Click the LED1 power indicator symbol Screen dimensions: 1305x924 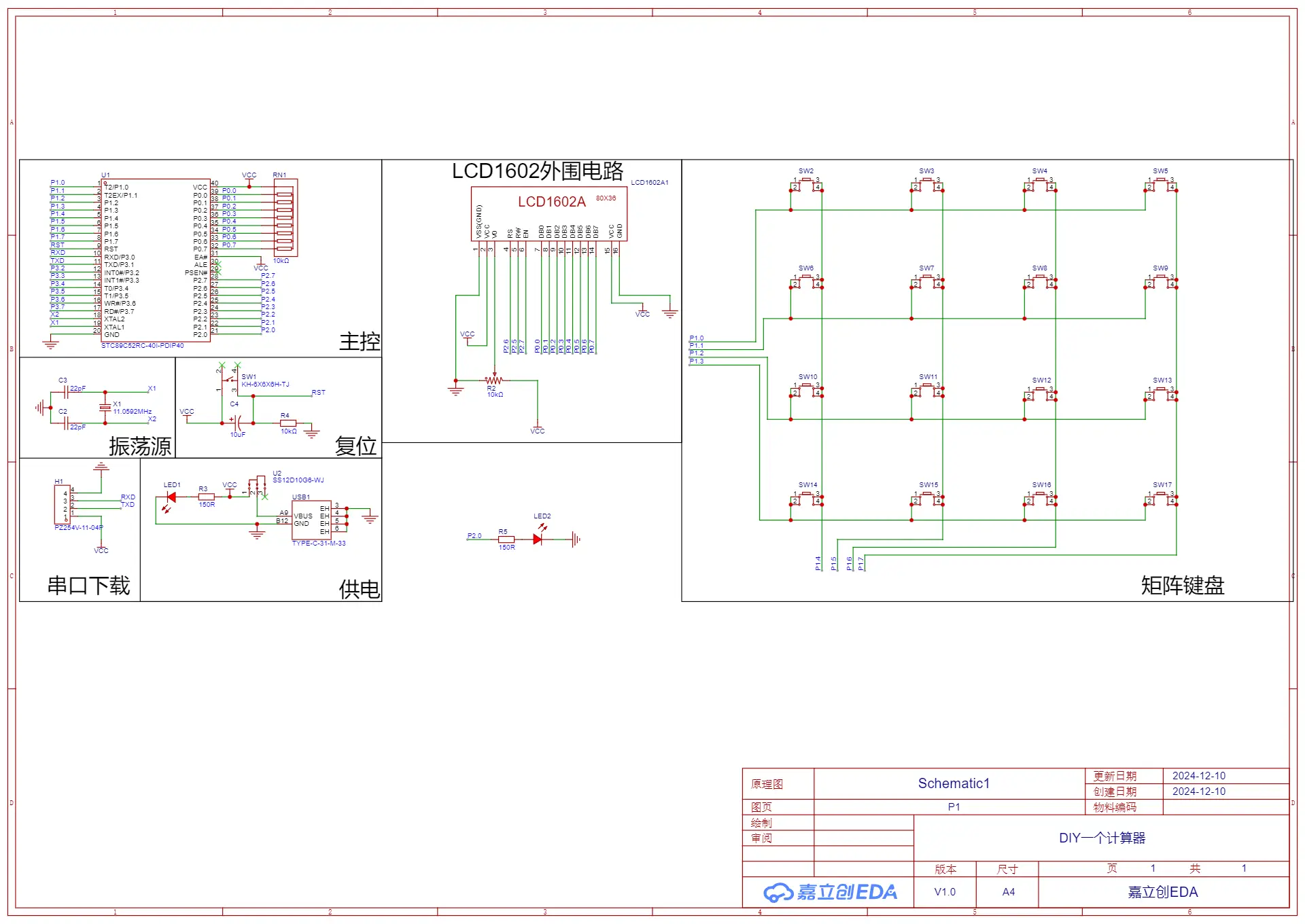click(170, 498)
